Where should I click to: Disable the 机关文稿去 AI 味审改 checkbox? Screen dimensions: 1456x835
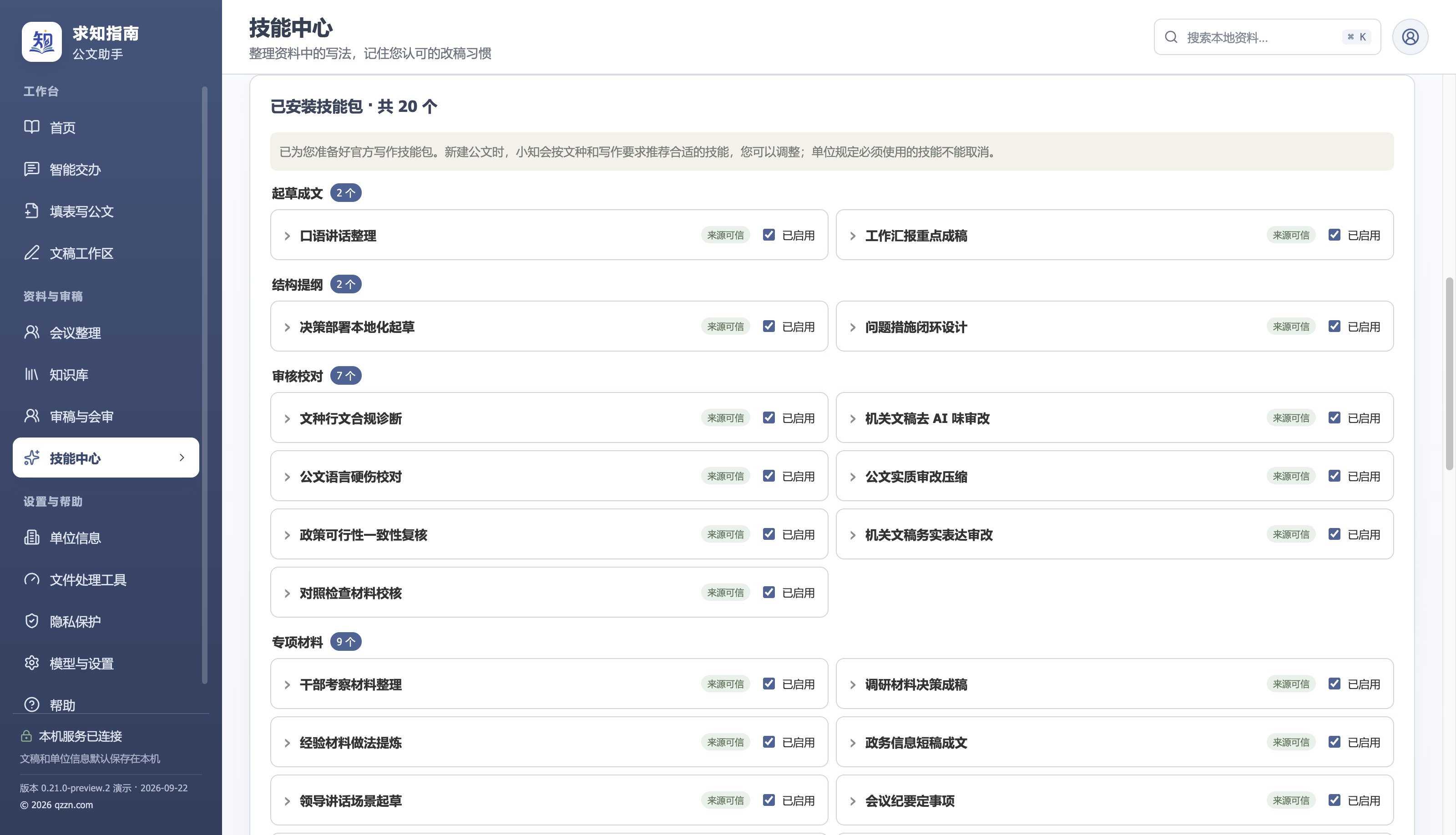(x=1335, y=417)
